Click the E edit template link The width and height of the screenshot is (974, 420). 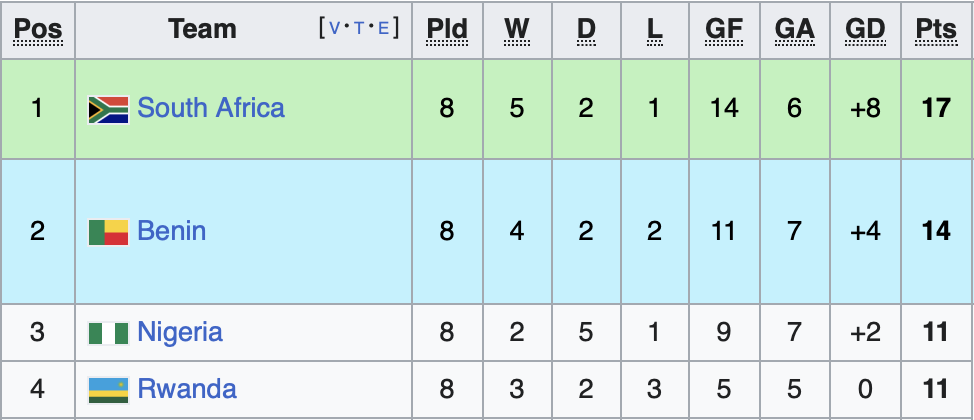[382, 29]
